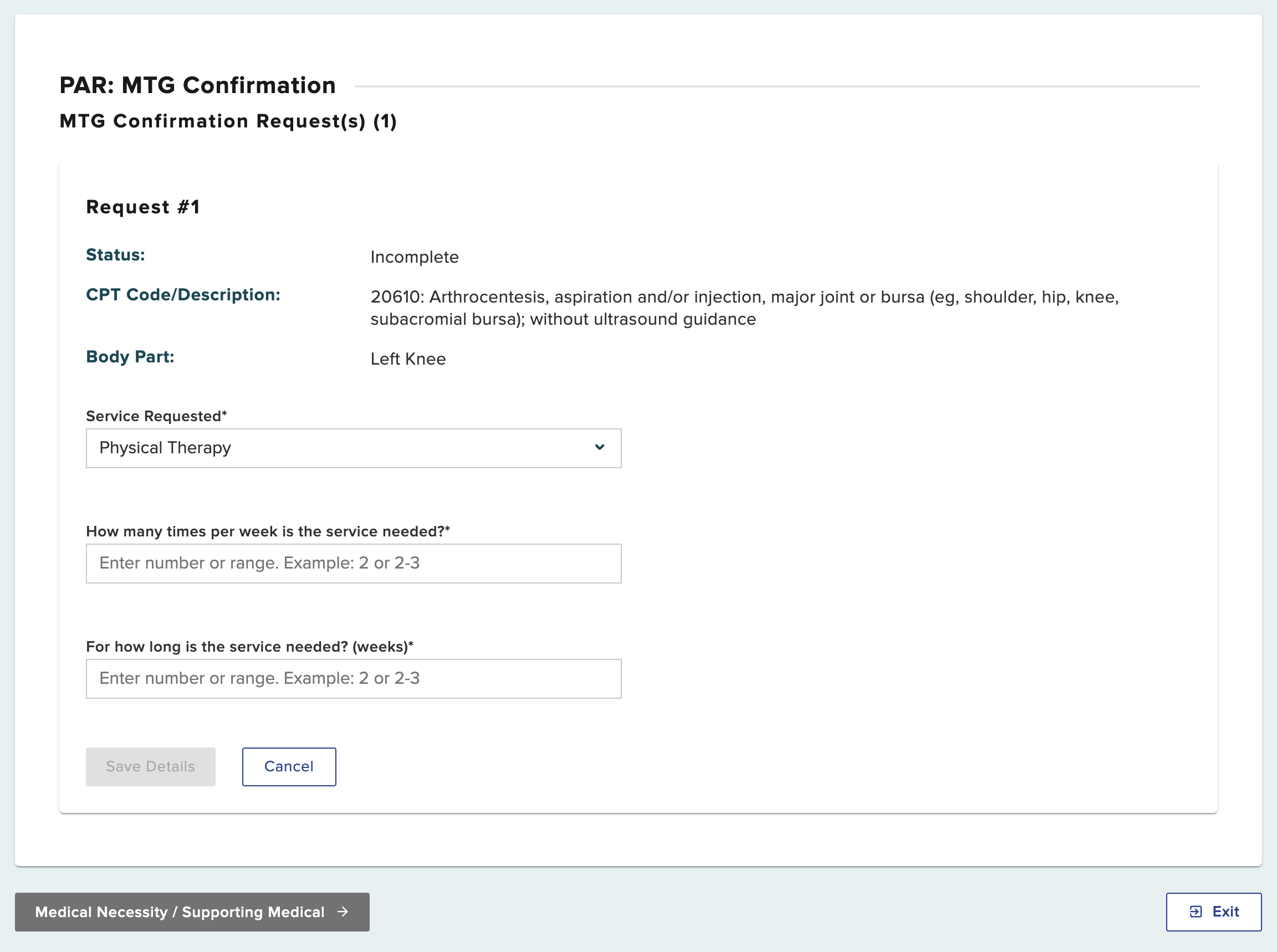Select the 'Left Knee' body part value
The height and width of the screenshot is (952, 1277).
tap(408, 359)
